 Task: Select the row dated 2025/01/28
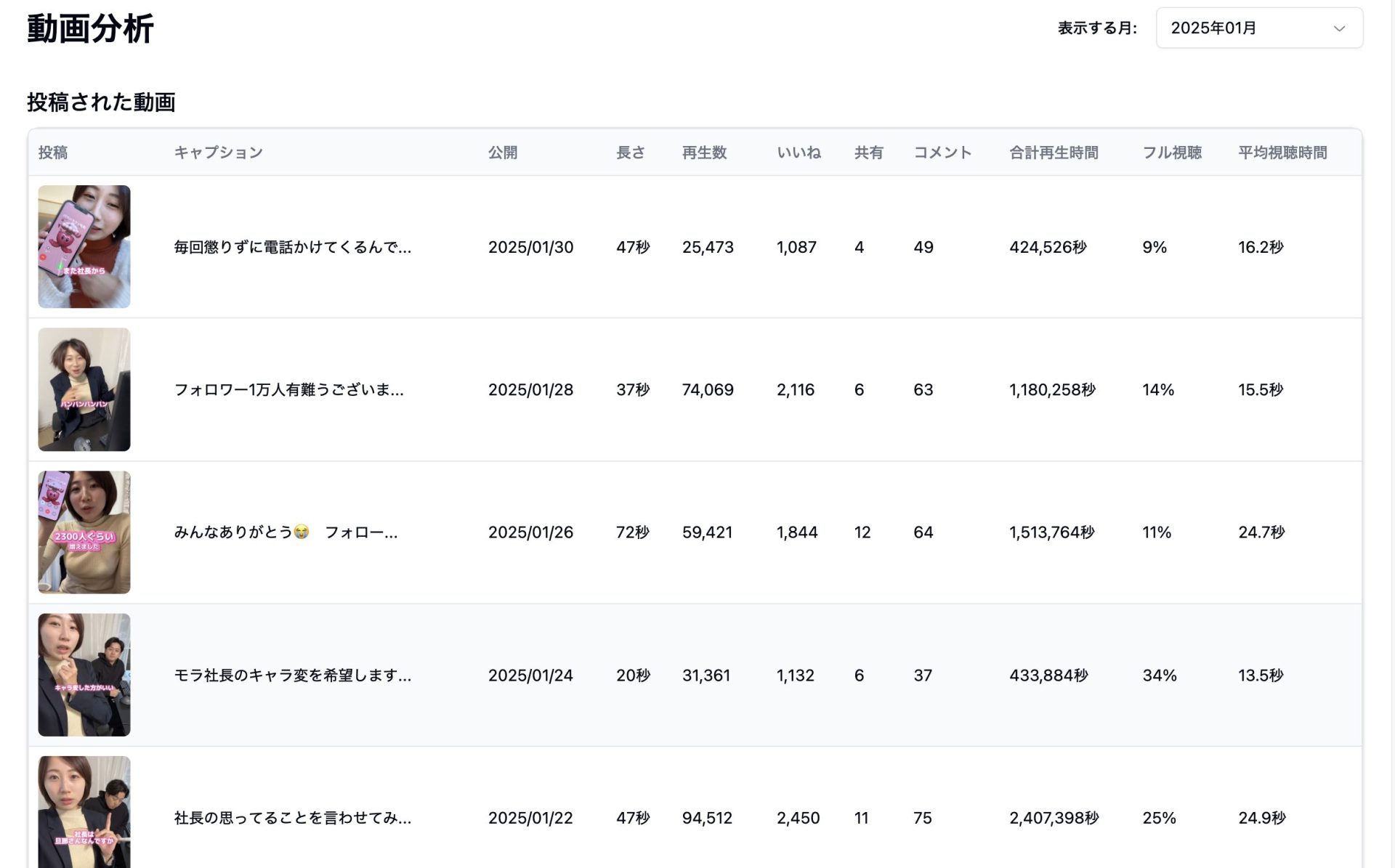coord(530,390)
